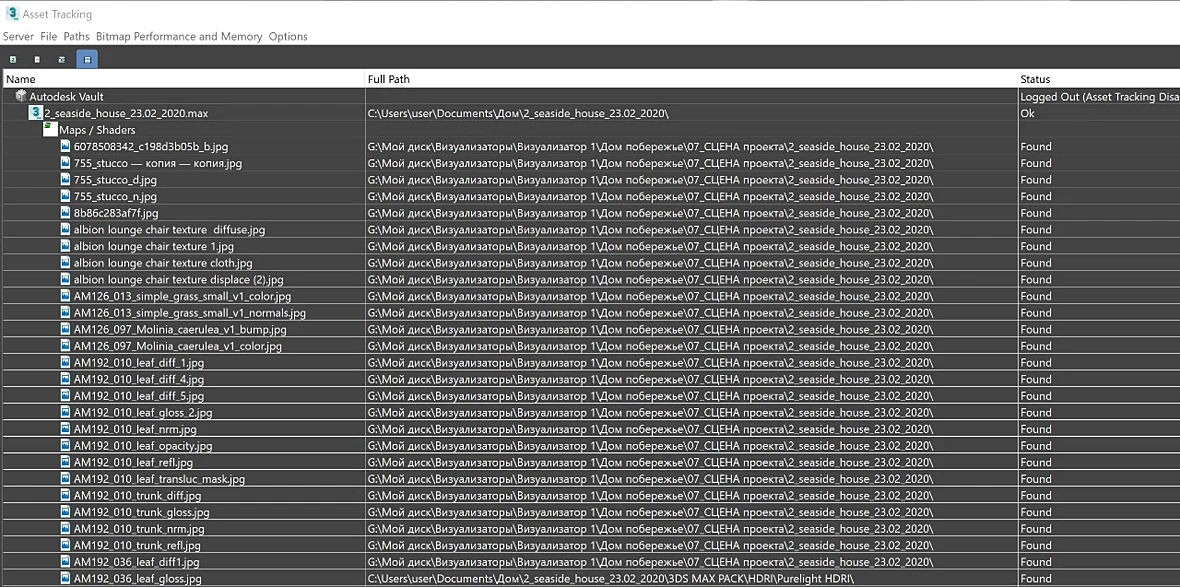Click bitmap icon of 755_stucco_n.jpg
This screenshot has width=1180, height=587.
click(66, 196)
